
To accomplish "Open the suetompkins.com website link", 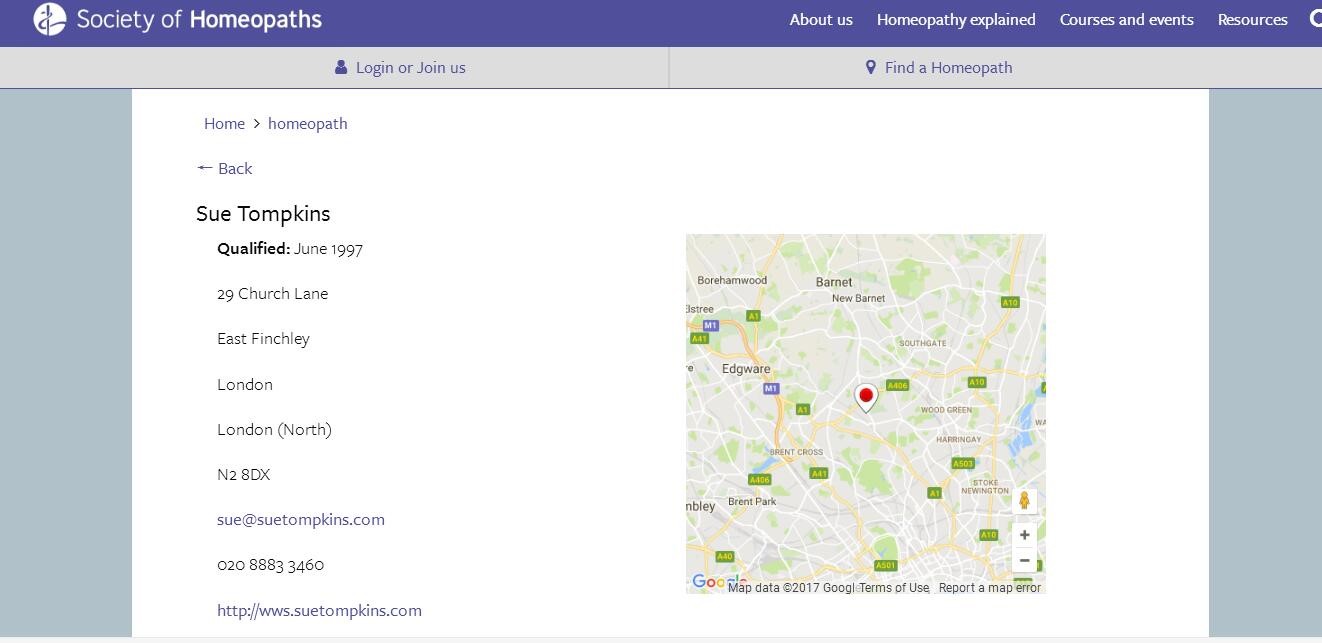I will (319, 611).
